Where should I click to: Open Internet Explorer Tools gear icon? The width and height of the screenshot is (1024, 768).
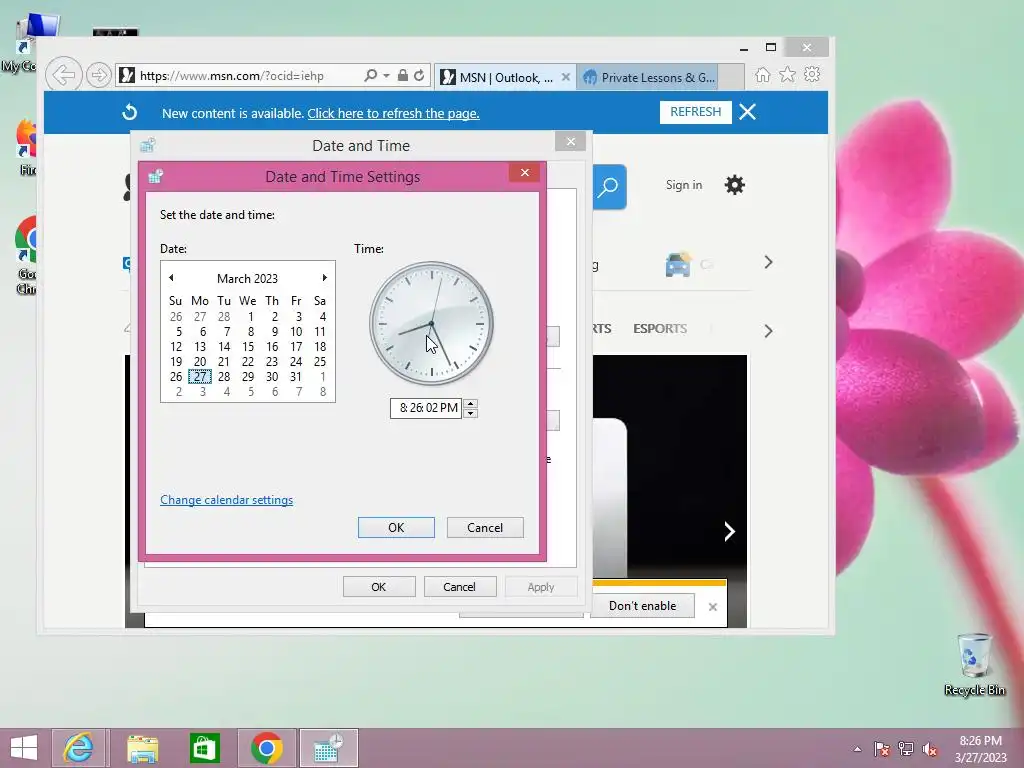pyautogui.click(x=812, y=74)
